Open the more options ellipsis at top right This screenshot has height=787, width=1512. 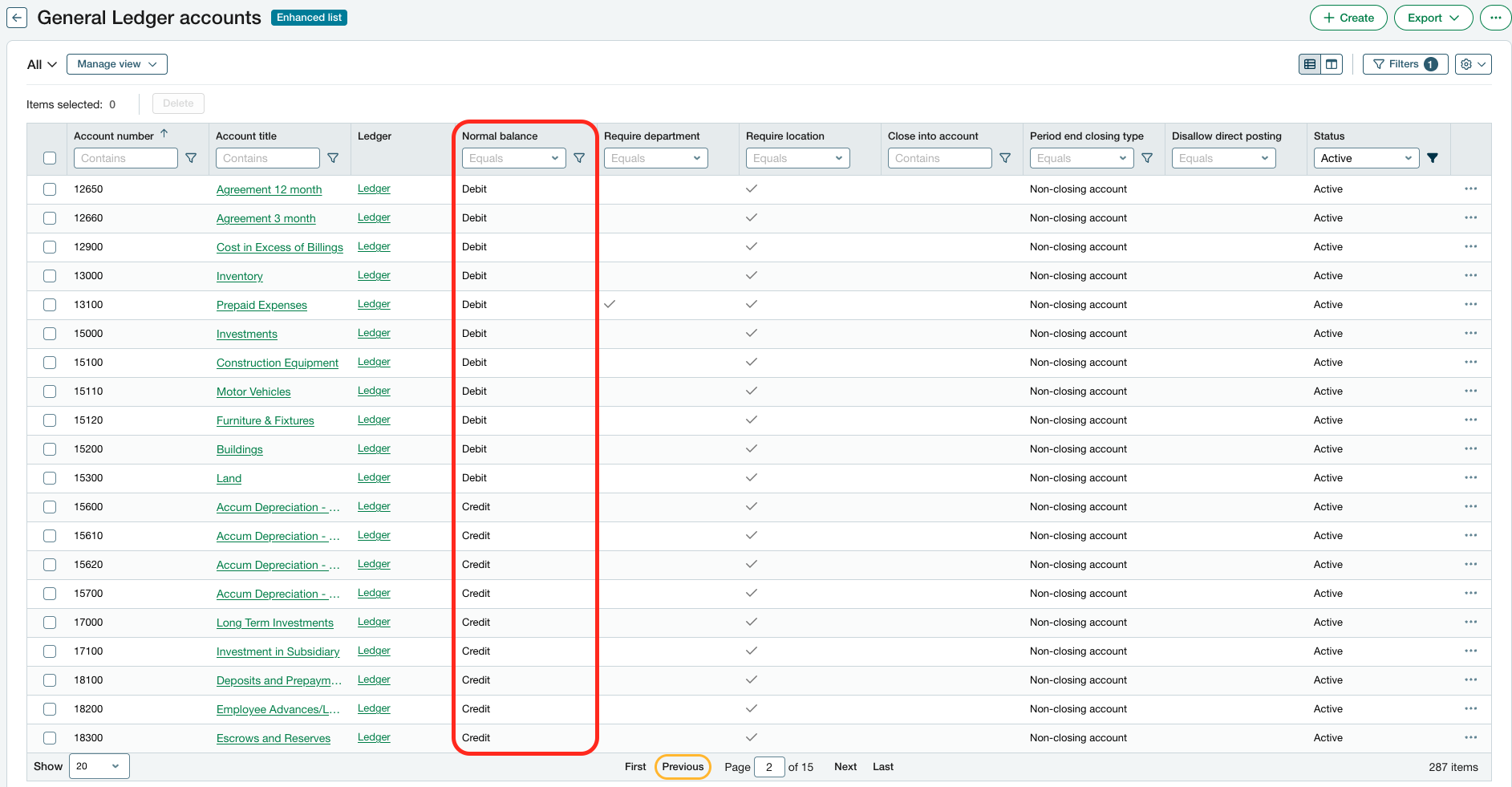1495,18
